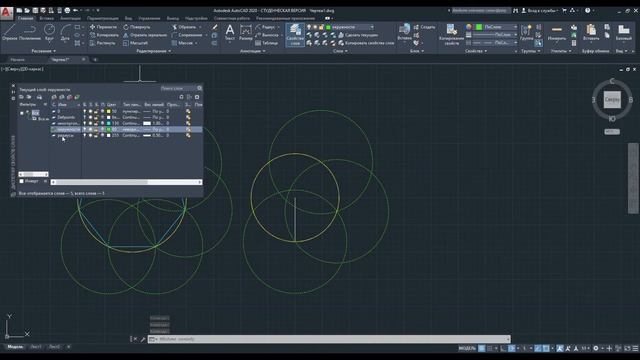Open Свойства слоя (Layer Properties)

click(295, 34)
